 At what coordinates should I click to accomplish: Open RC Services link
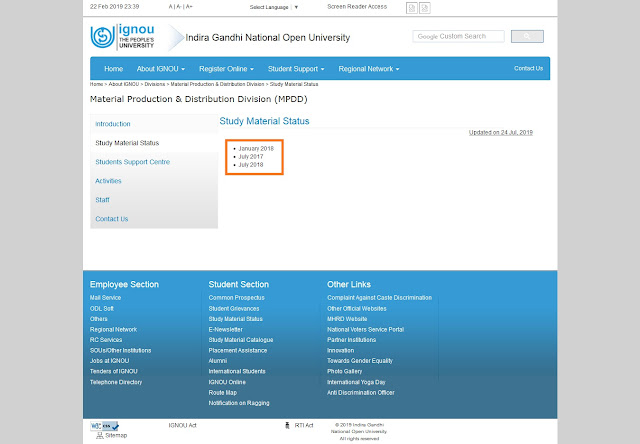(106, 340)
